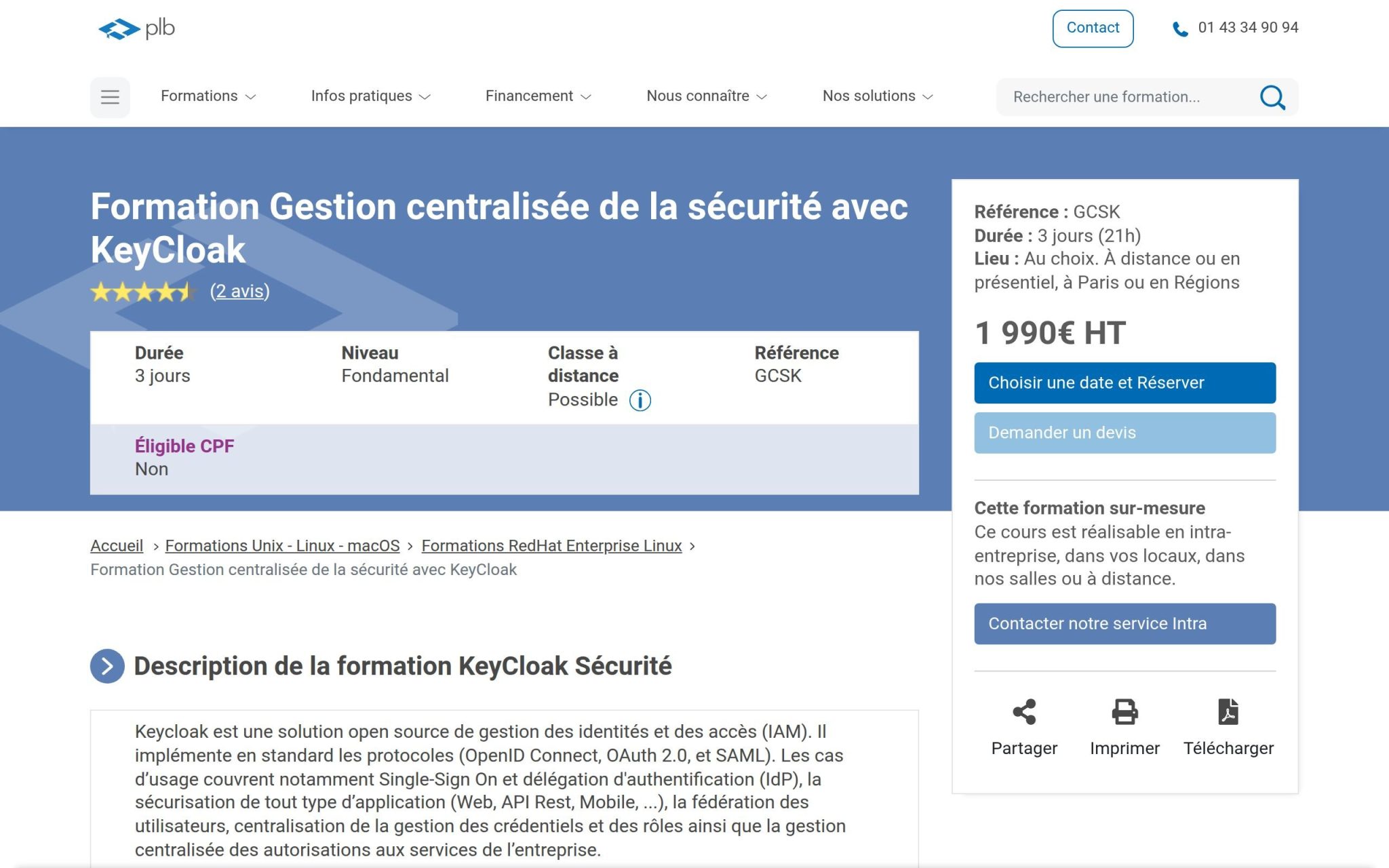Click the page title Formation Gestion centralisée
The width and height of the screenshot is (1389, 868).
(499, 228)
